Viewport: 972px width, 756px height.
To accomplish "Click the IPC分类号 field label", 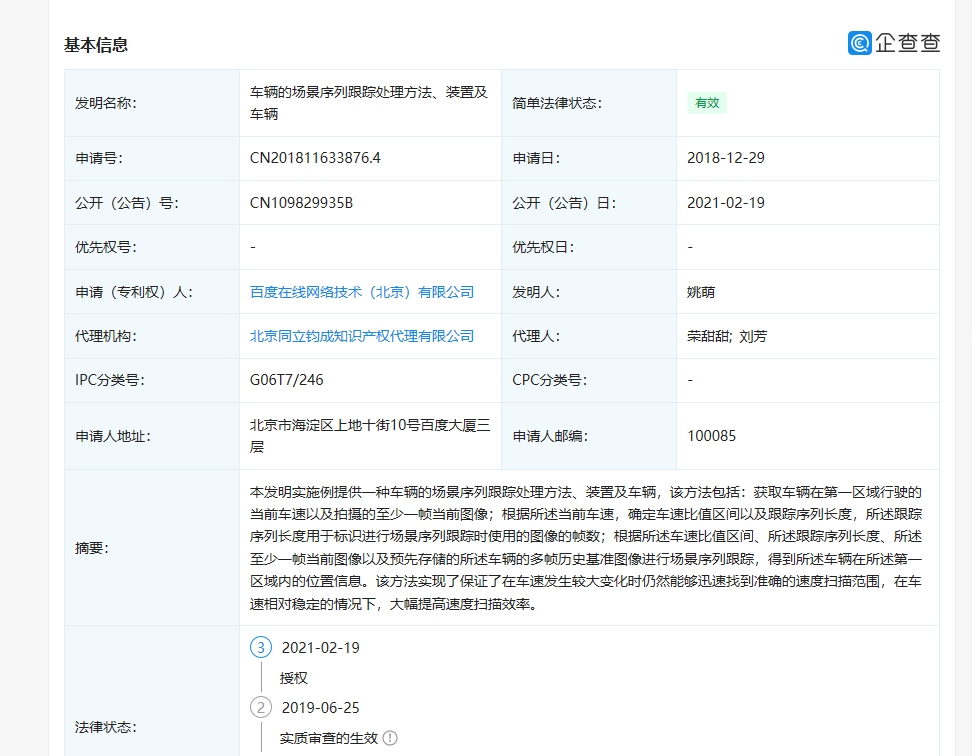I will 110,380.
